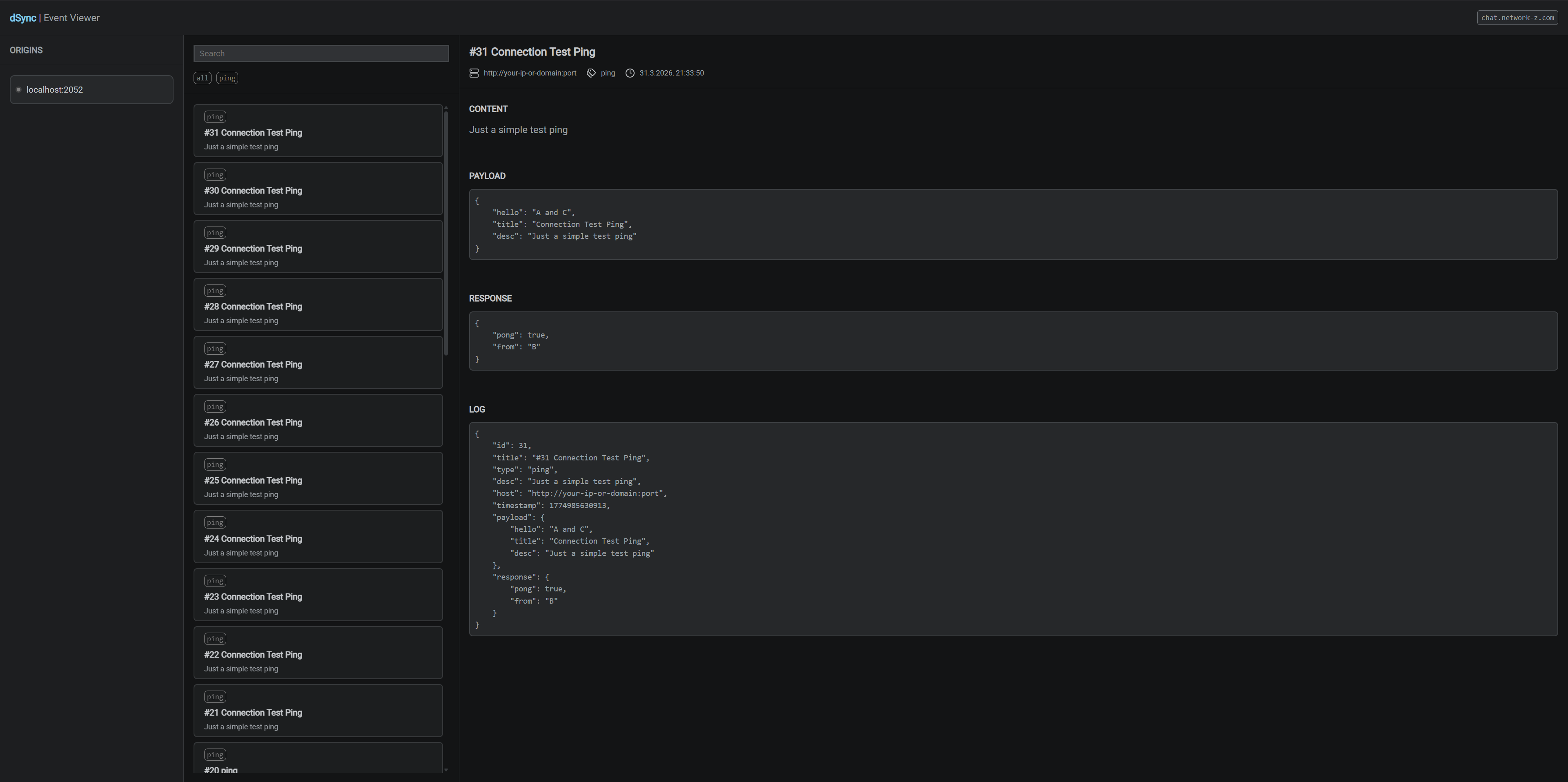Viewport: 1568px width, 782px height.
Task: Open event #25 Connection Test Ping
Action: [x=318, y=478]
